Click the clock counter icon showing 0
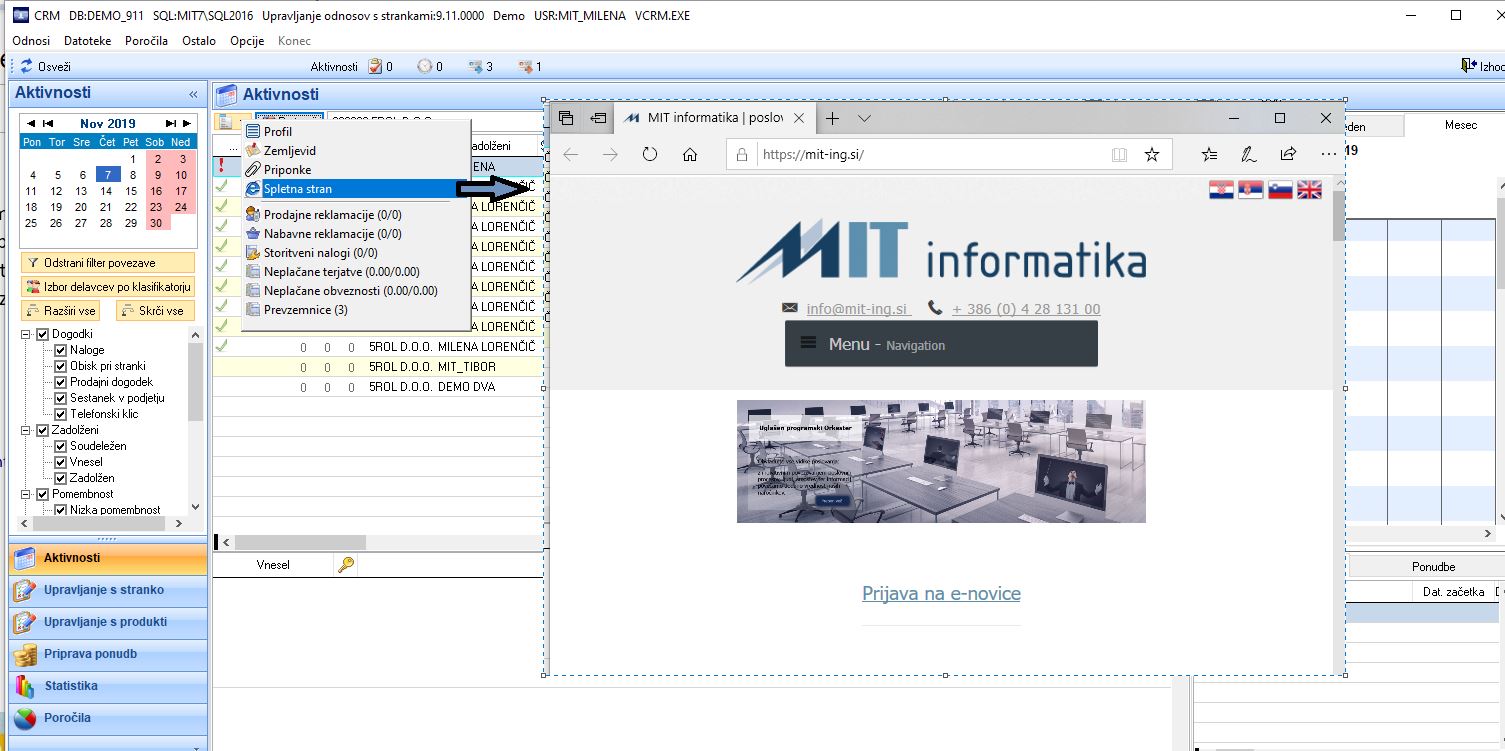This screenshot has height=751, width=1505. 425,67
